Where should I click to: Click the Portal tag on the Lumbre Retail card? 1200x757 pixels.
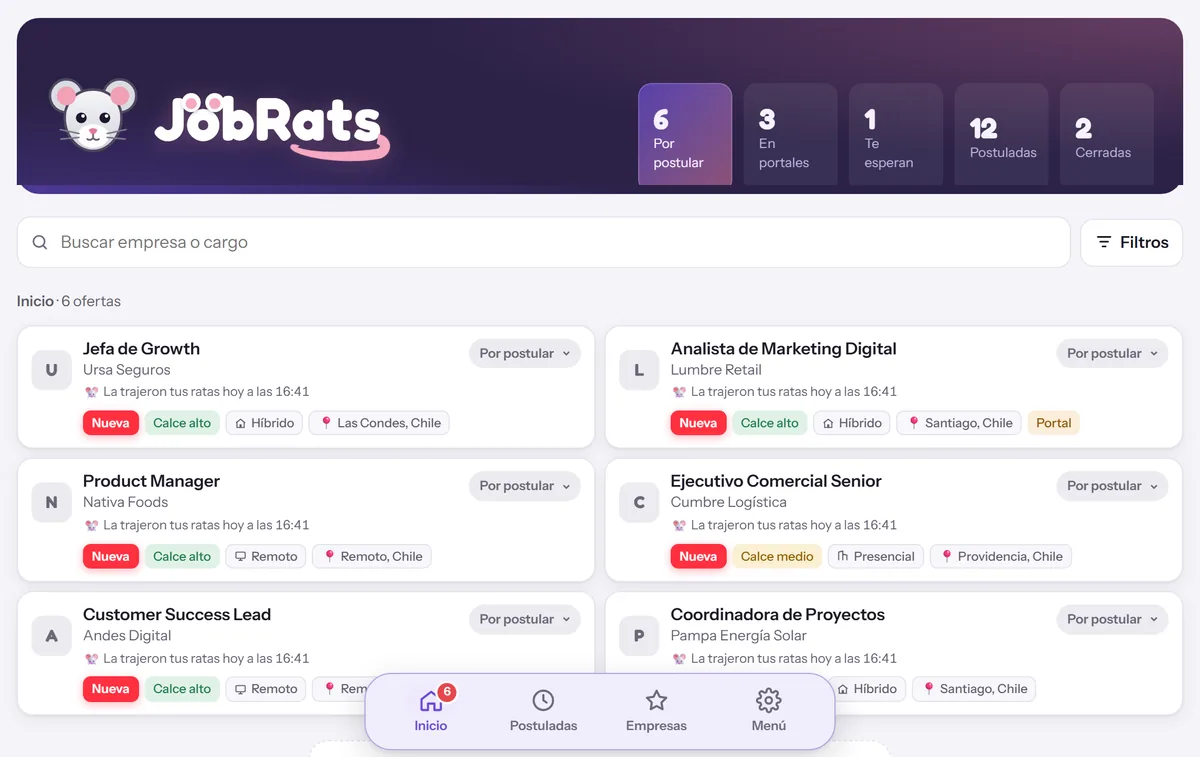[1054, 423]
